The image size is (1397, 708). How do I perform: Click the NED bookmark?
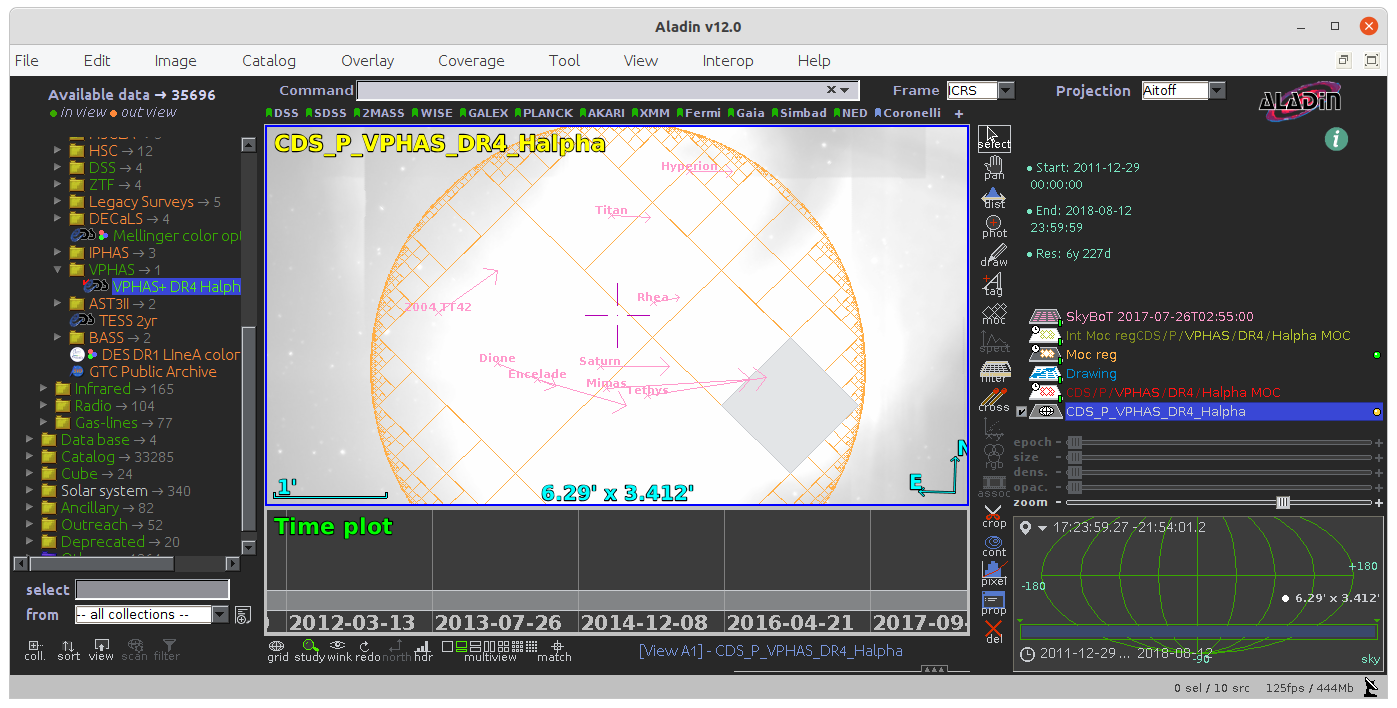point(850,113)
